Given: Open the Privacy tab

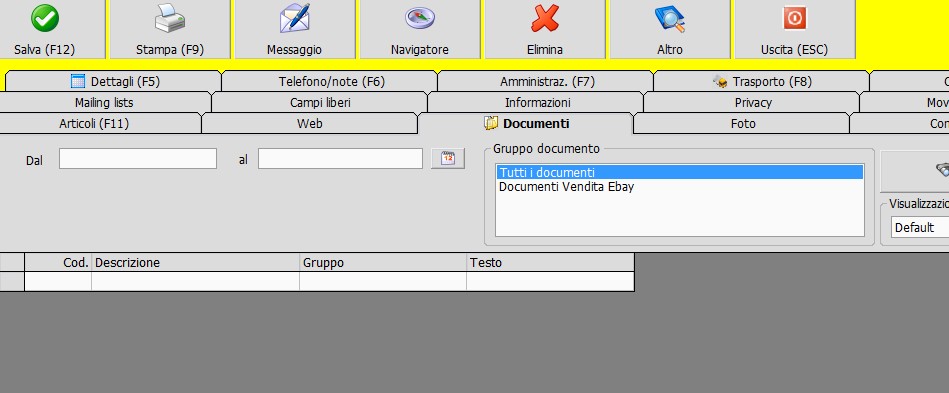Looking at the screenshot, I should pos(752,102).
